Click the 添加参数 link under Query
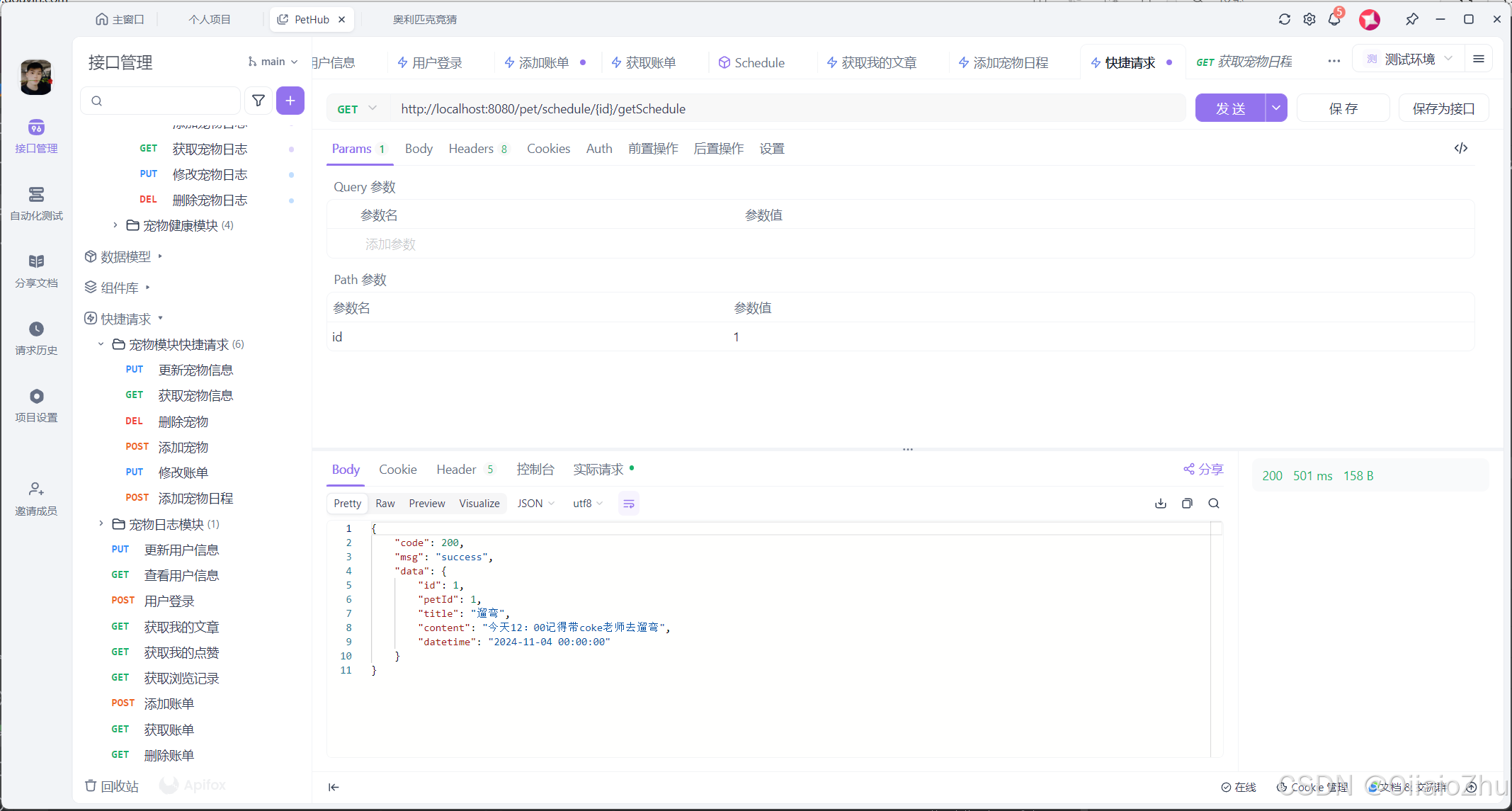Viewport: 1512px width, 811px height. (390, 244)
